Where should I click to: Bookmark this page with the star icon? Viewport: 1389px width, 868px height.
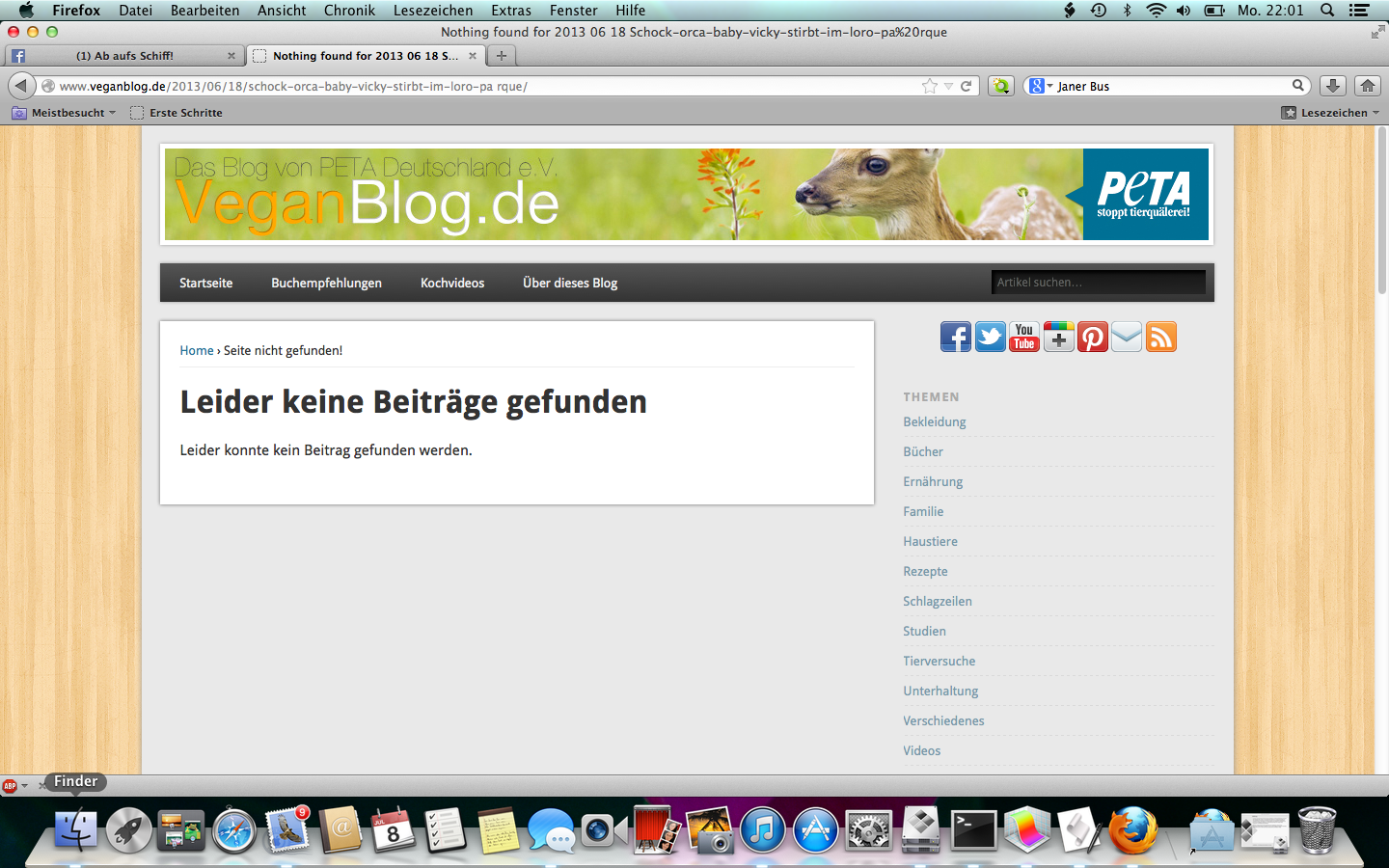click(x=930, y=86)
